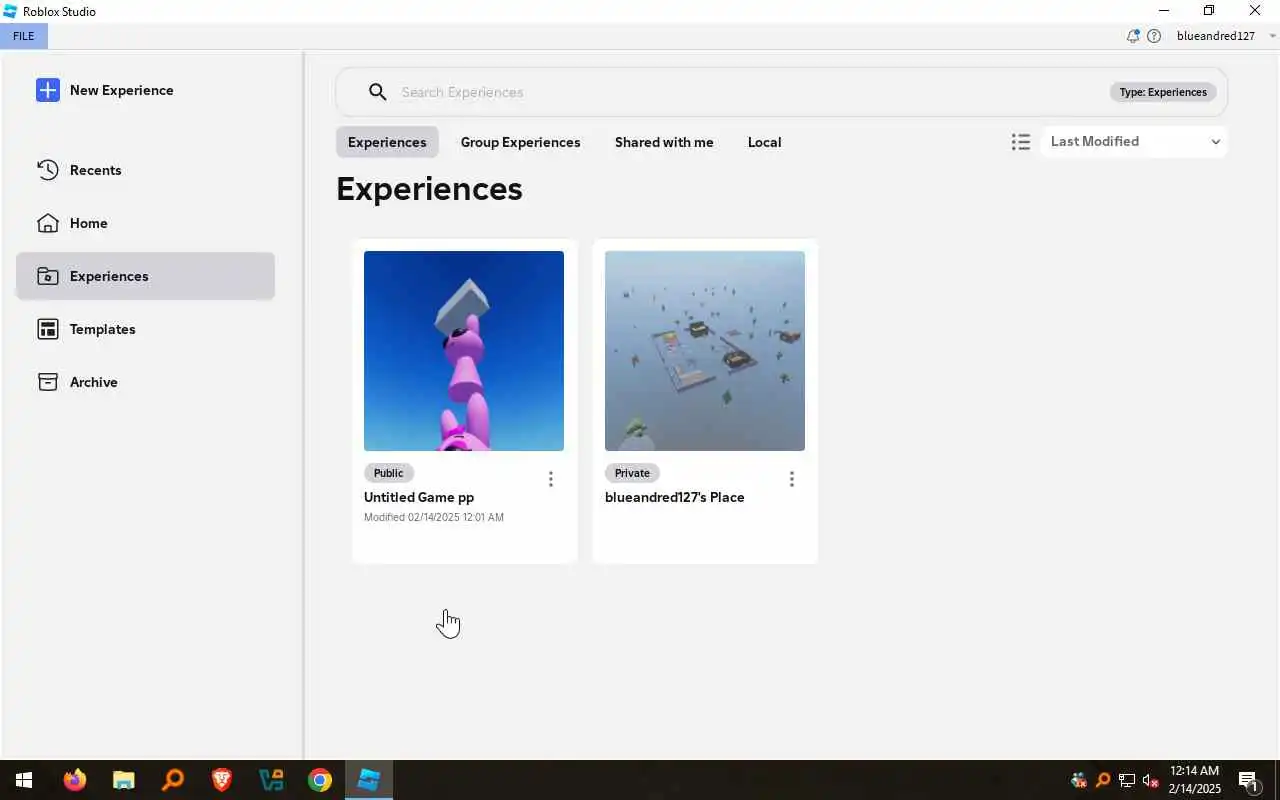Open the notifications bell icon

tap(1133, 36)
